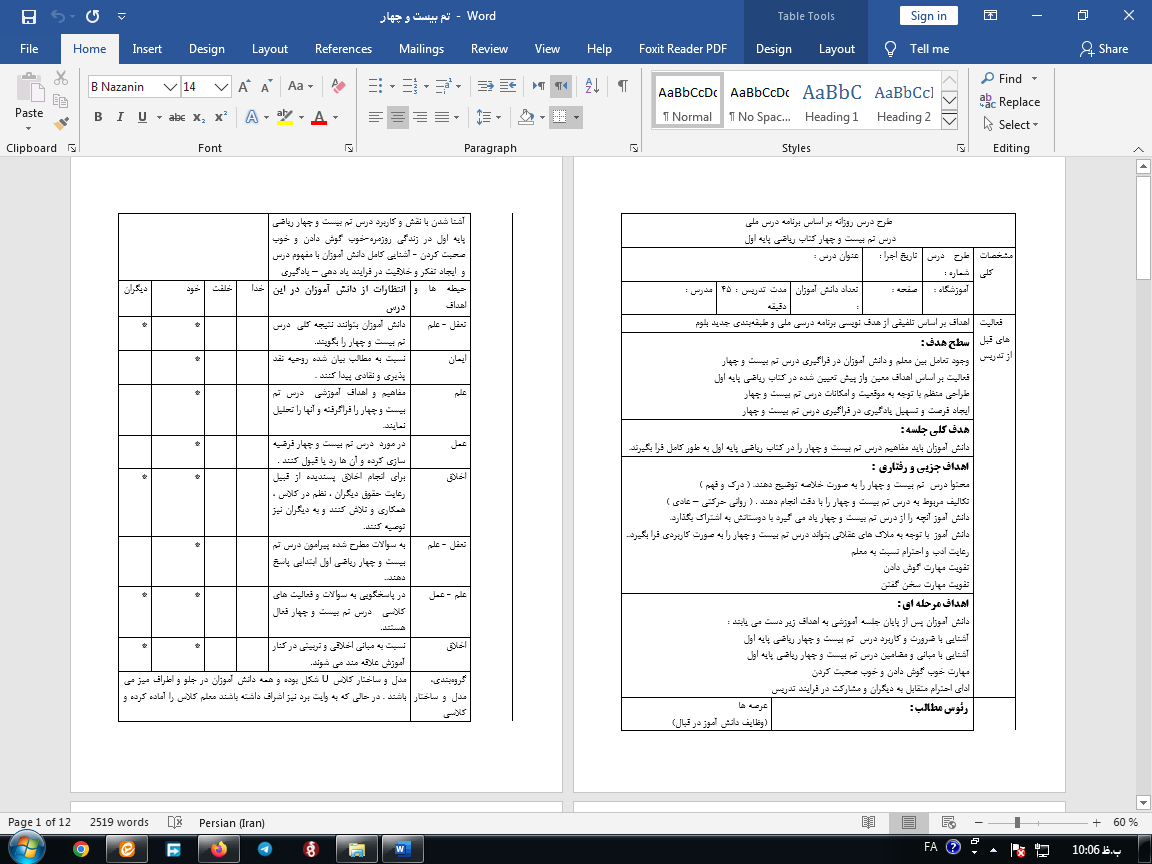Click the Chrome icon in taskbar
Image resolution: width=1152 pixels, height=864 pixels.
(80, 848)
